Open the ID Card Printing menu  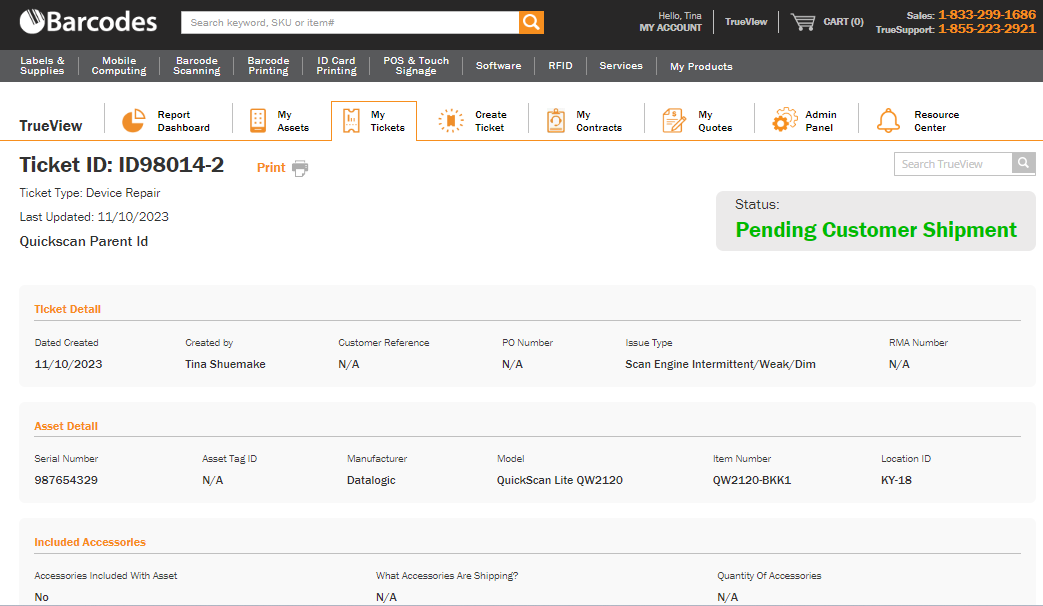click(336, 66)
